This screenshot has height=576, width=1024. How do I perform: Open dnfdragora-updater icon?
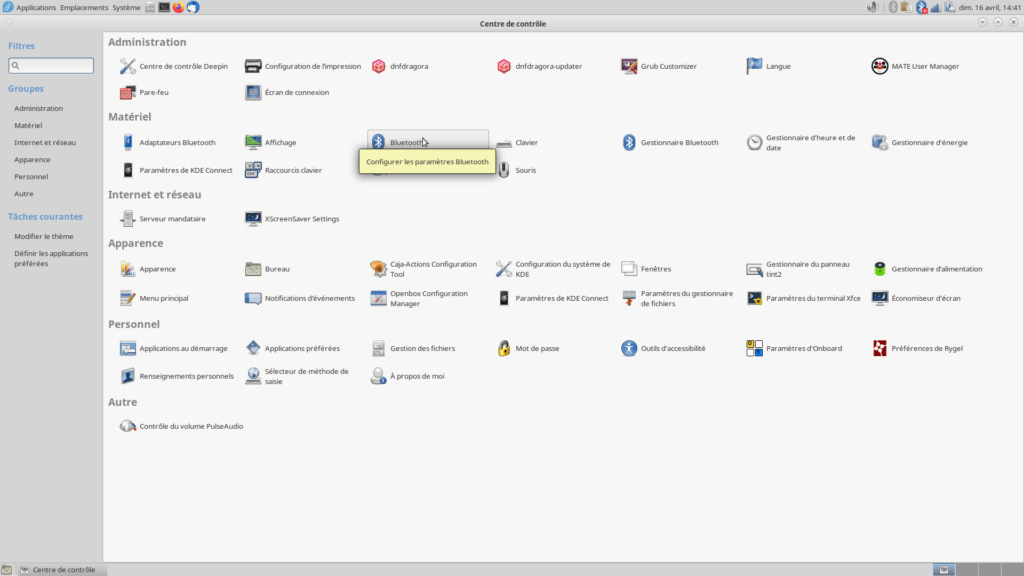[x=504, y=66]
